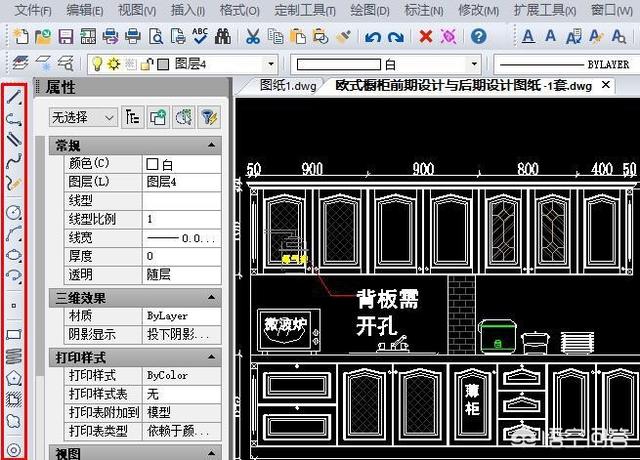Open the color dropdown showing 白

pos(473,64)
